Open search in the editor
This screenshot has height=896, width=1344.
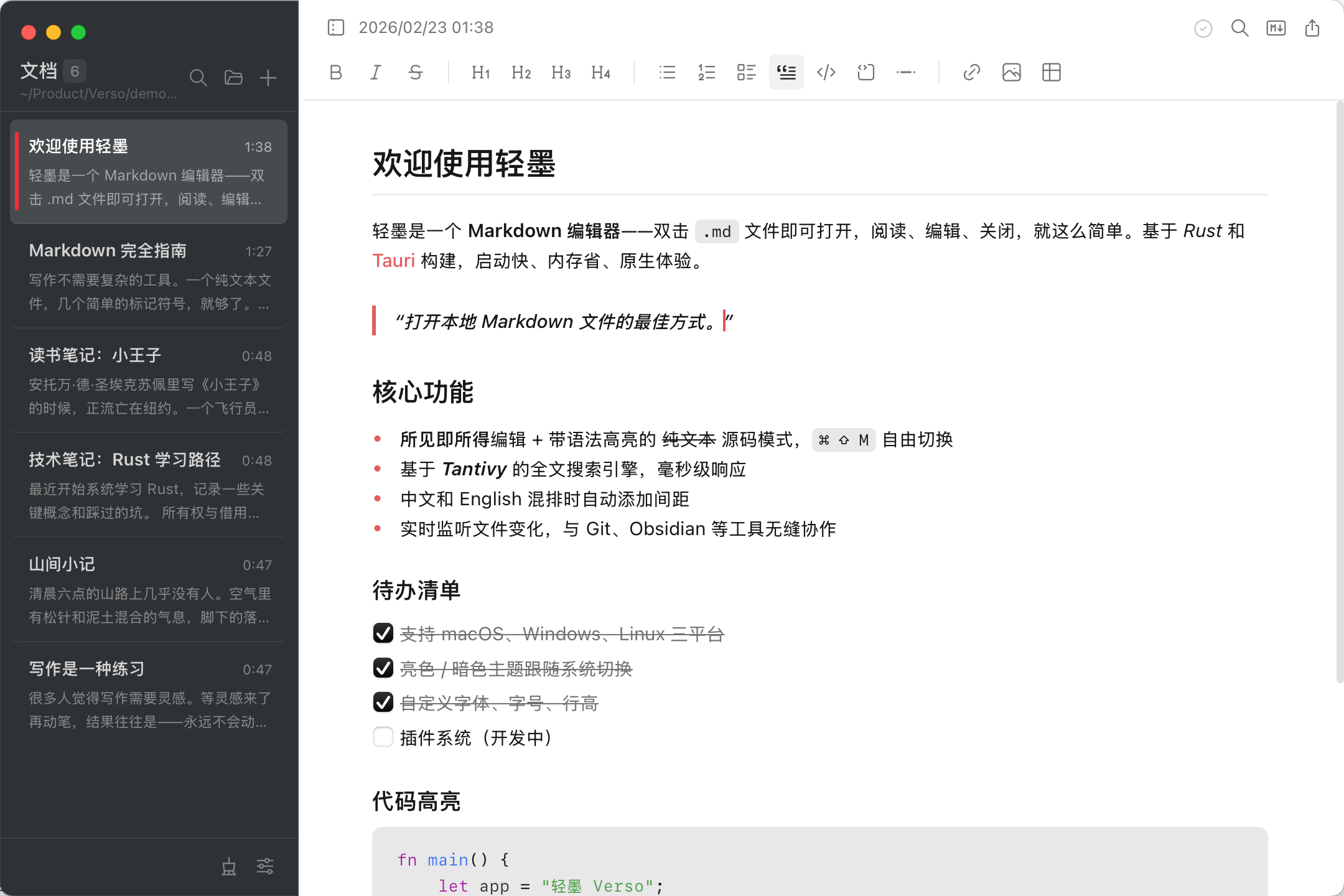[x=1239, y=28]
